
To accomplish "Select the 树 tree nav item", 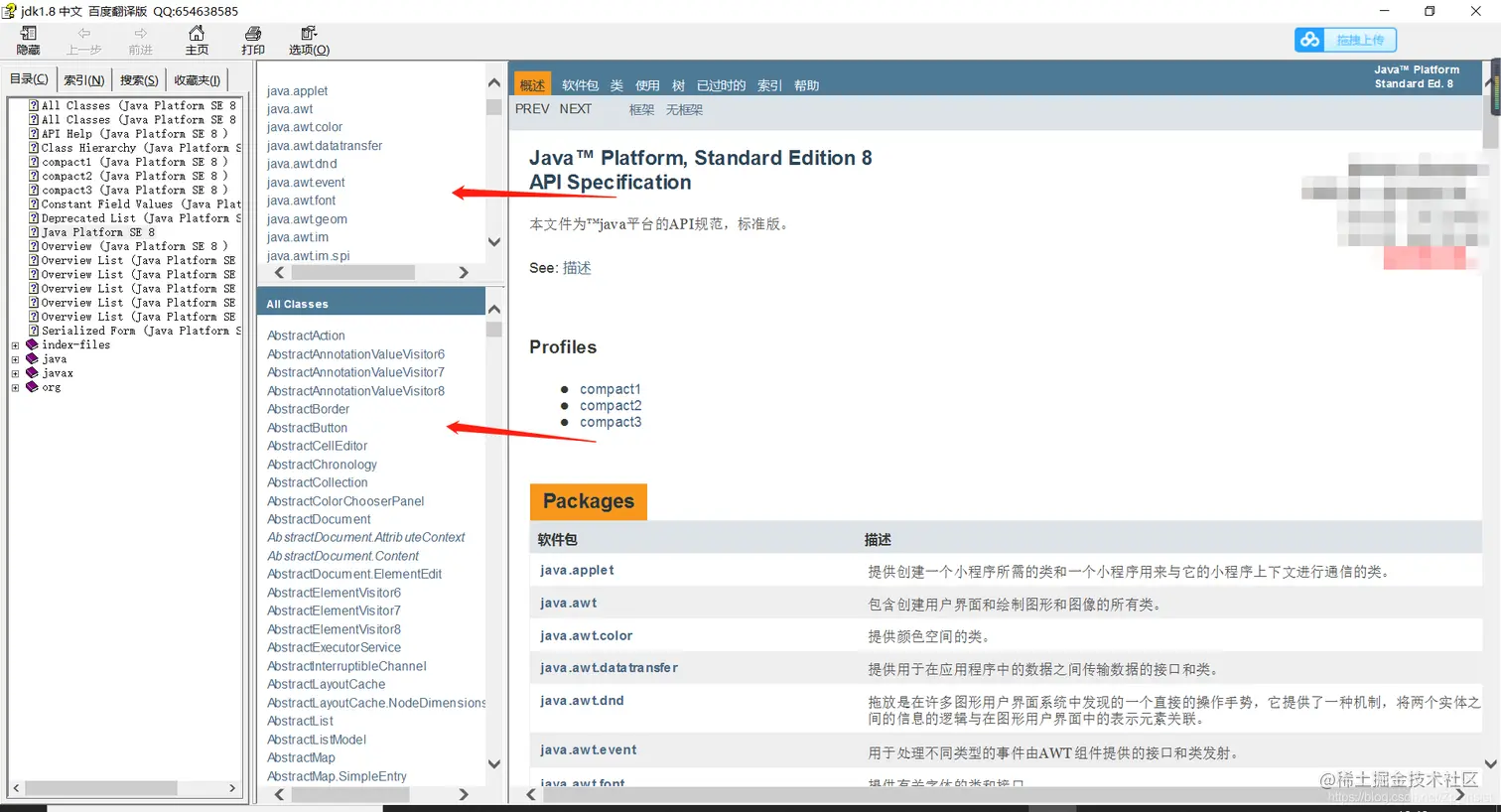I will click(678, 85).
